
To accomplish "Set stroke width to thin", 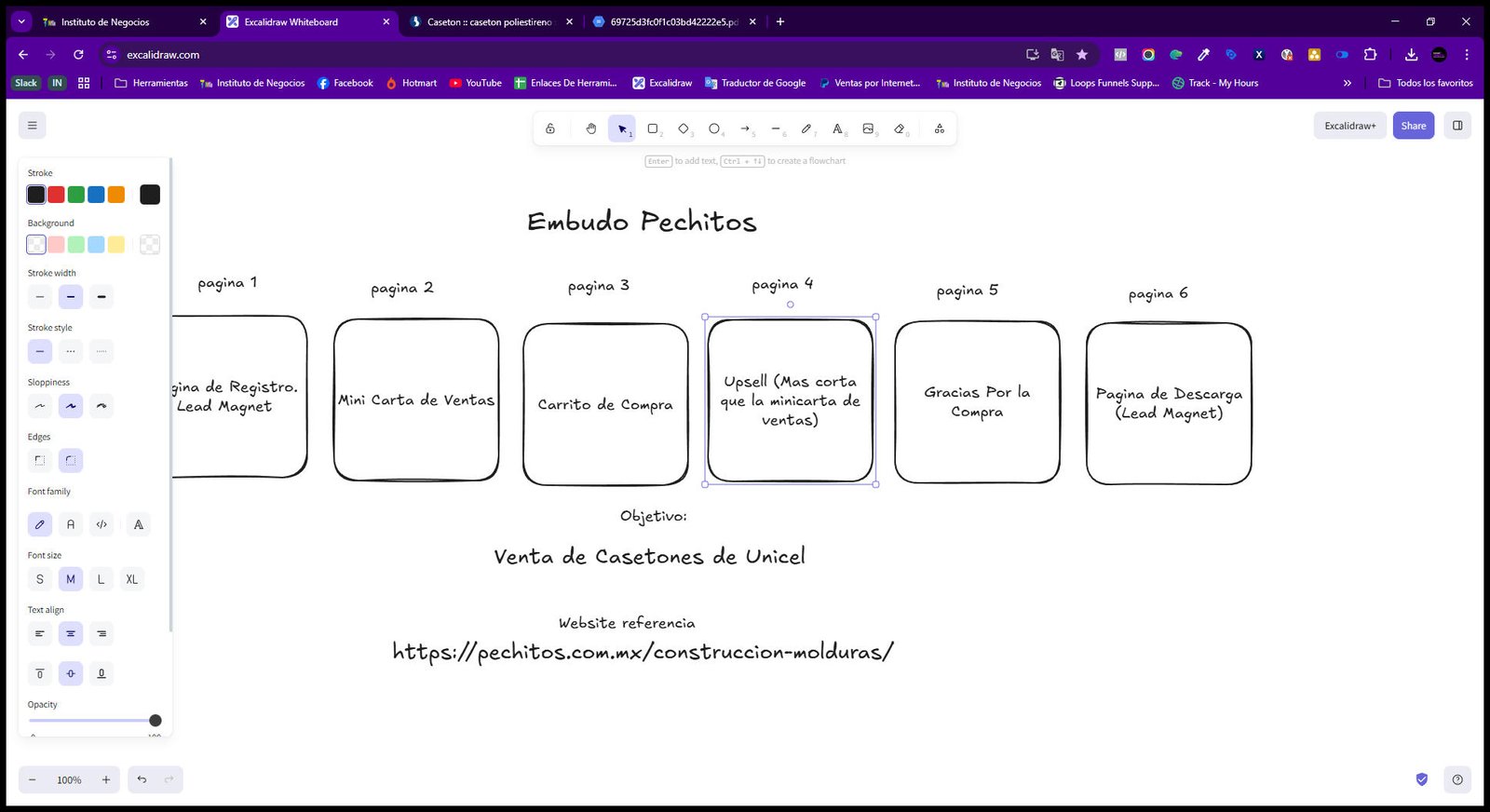I will click(40, 297).
